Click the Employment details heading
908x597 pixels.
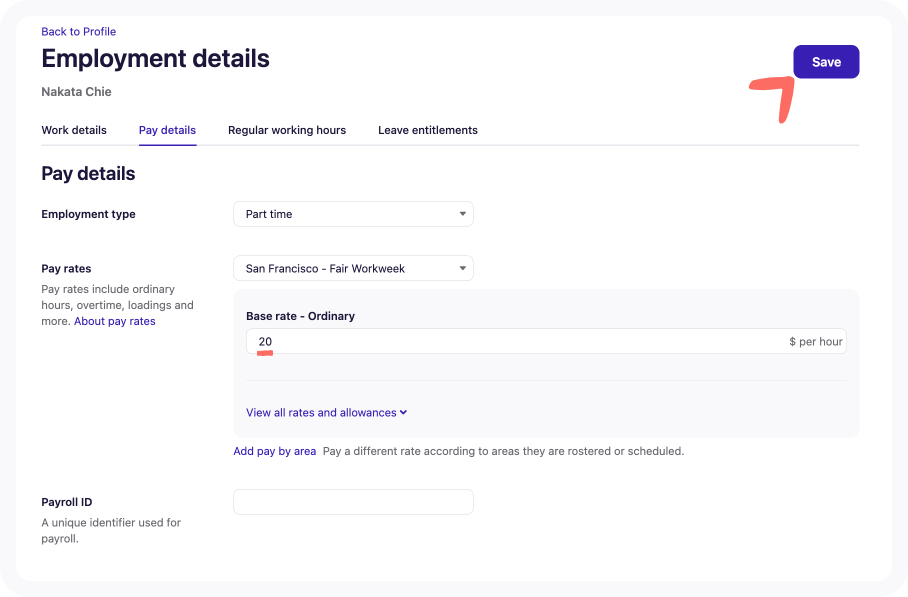(155, 58)
